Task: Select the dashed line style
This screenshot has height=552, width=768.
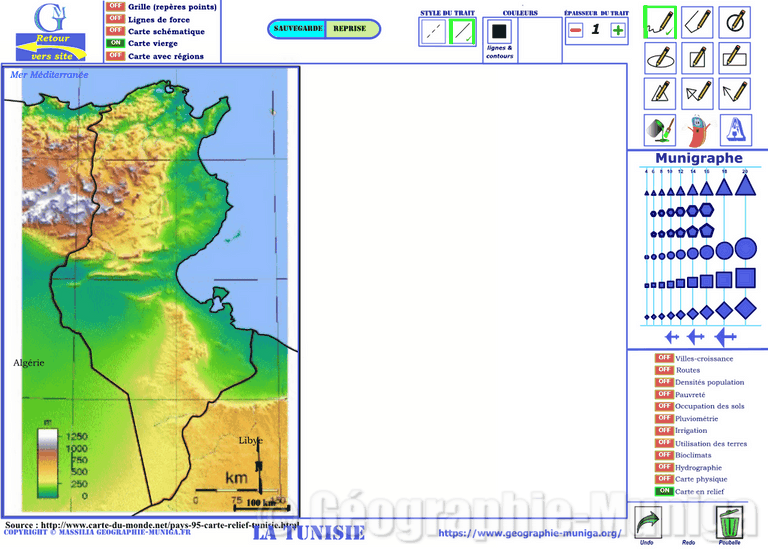Action: 433,32
